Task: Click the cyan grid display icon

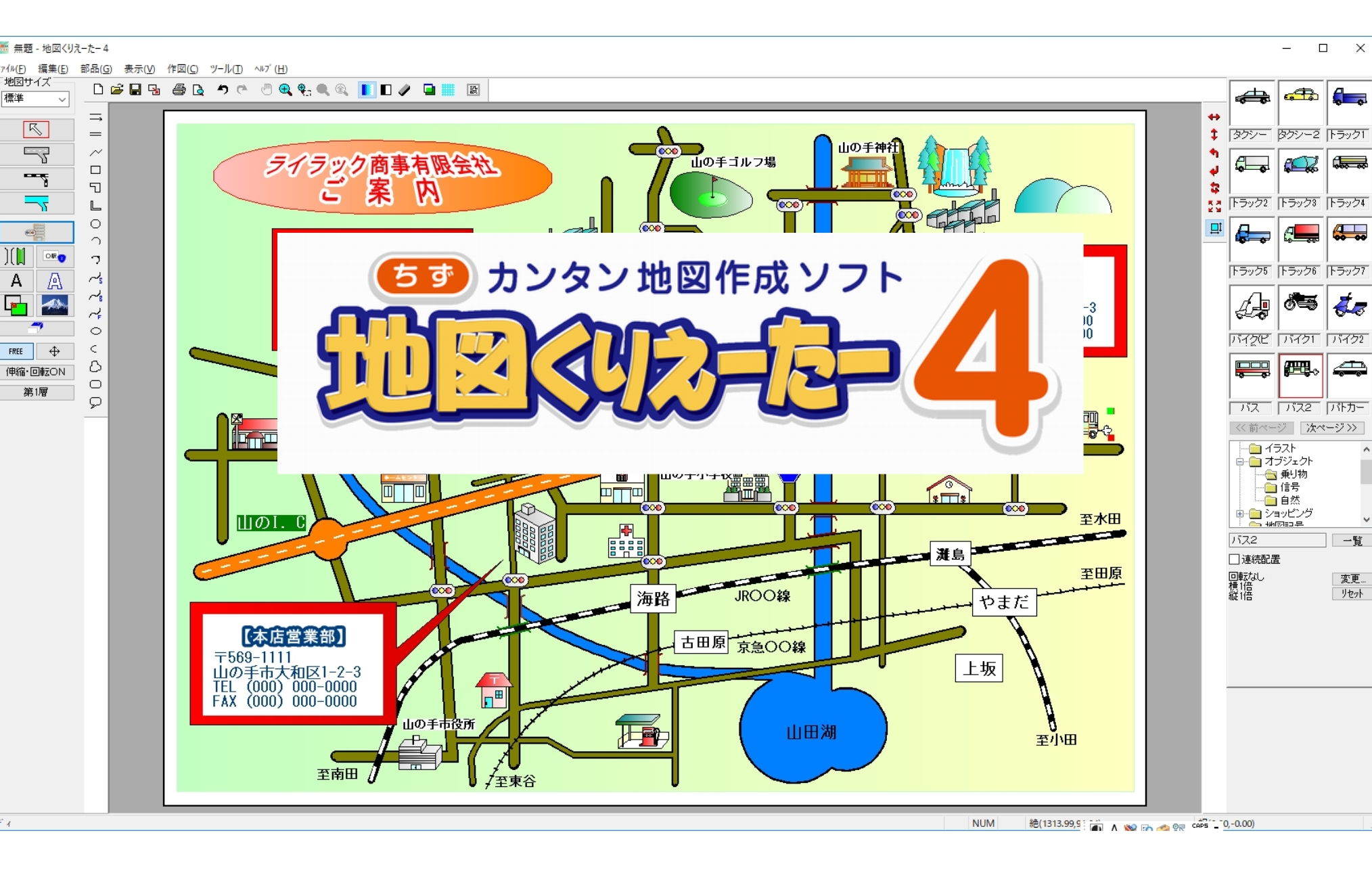Action: tap(448, 89)
